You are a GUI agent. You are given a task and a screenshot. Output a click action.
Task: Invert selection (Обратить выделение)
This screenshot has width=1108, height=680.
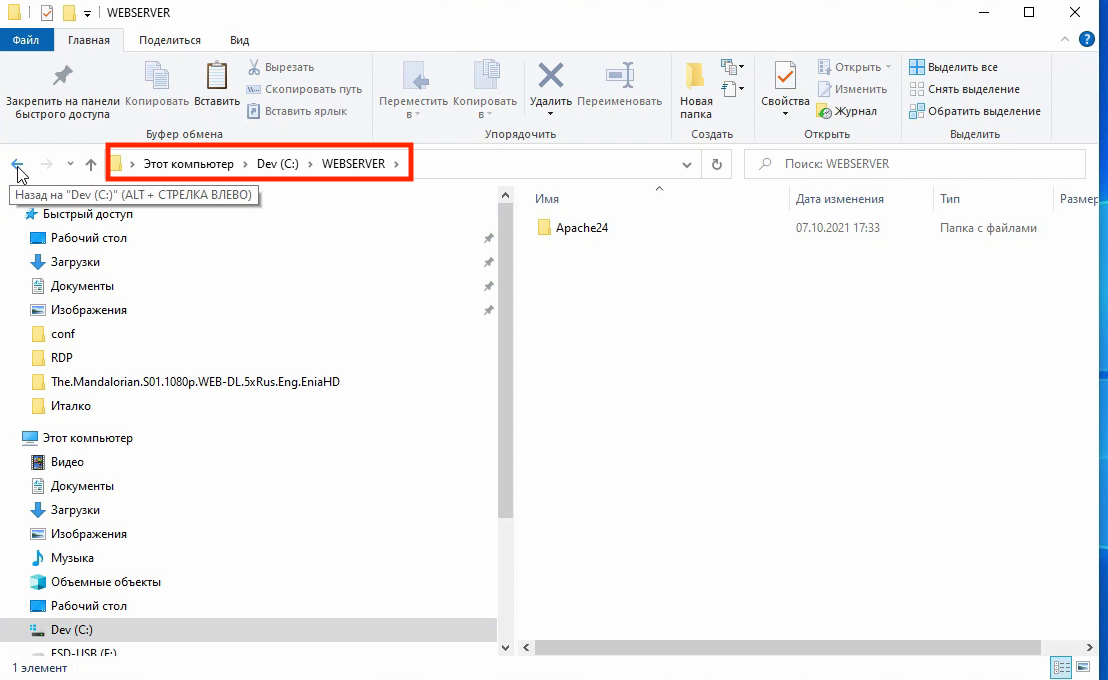(x=974, y=111)
